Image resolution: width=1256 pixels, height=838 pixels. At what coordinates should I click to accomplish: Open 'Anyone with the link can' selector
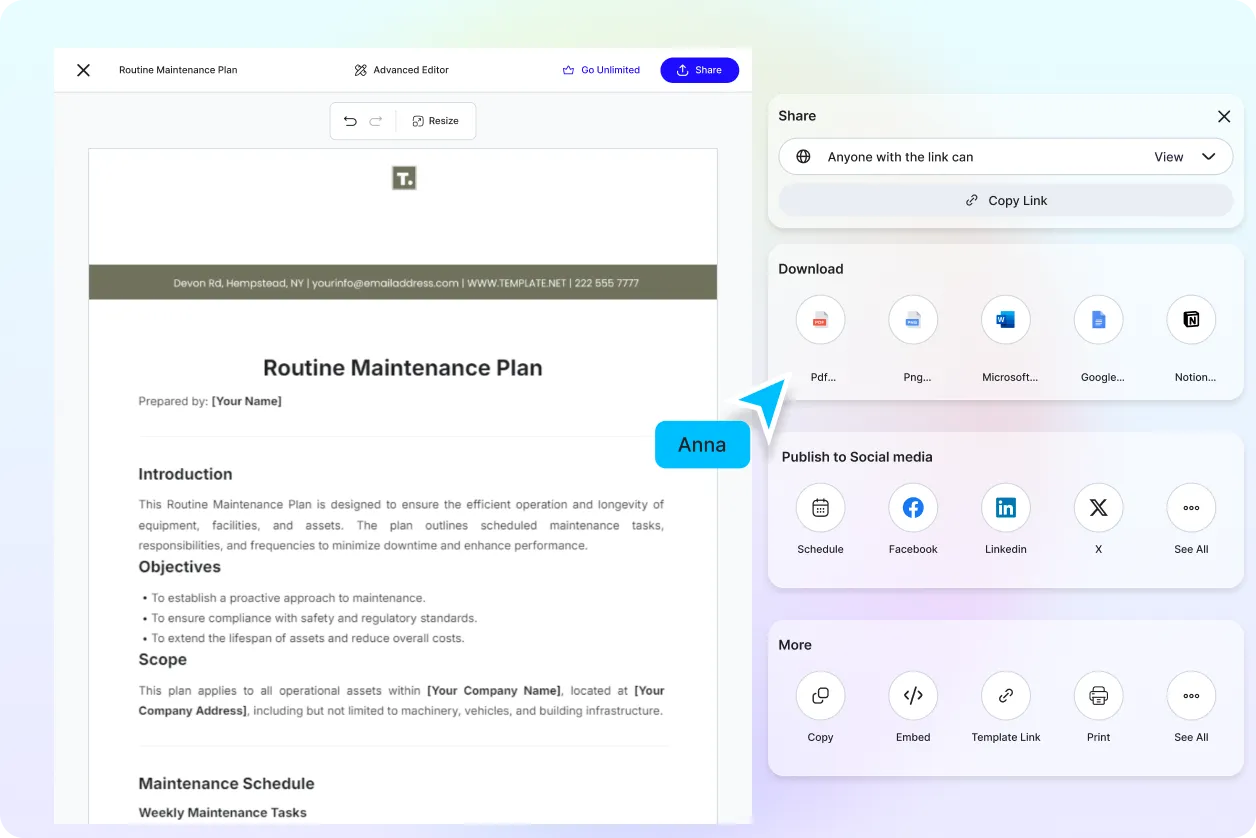pos(900,157)
